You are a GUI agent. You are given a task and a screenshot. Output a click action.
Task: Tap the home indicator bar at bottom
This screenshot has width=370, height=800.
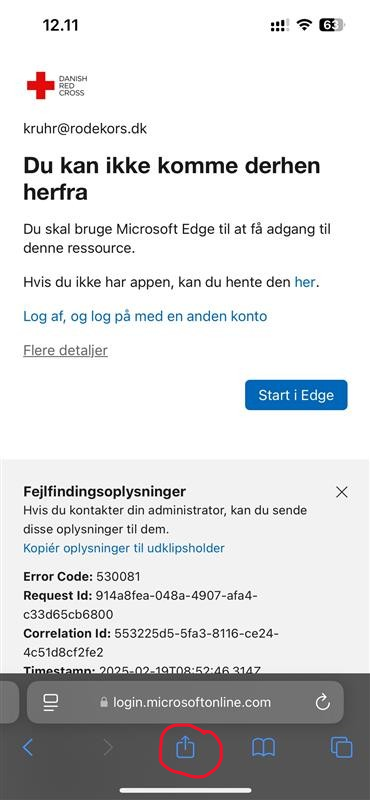pyautogui.click(x=185, y=790)
